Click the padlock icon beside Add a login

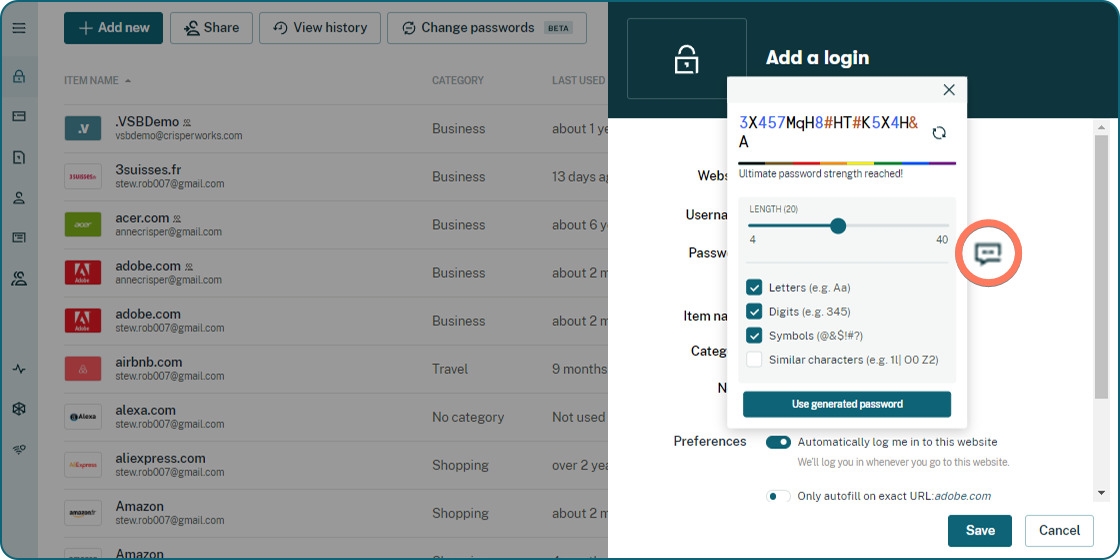[686, 59]
